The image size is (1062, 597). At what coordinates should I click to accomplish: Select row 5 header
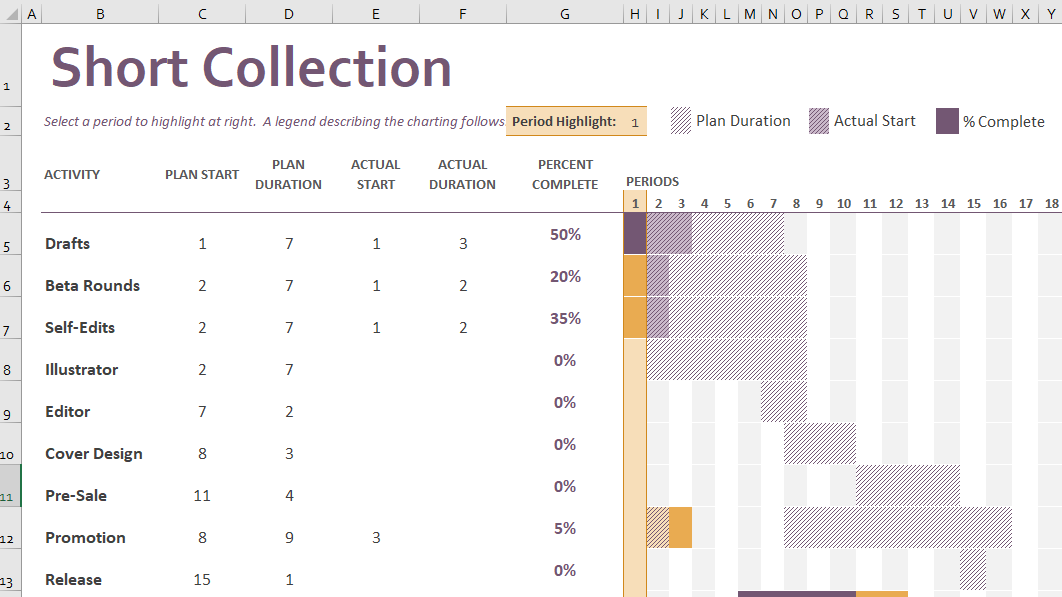click(x=10, y=234)
